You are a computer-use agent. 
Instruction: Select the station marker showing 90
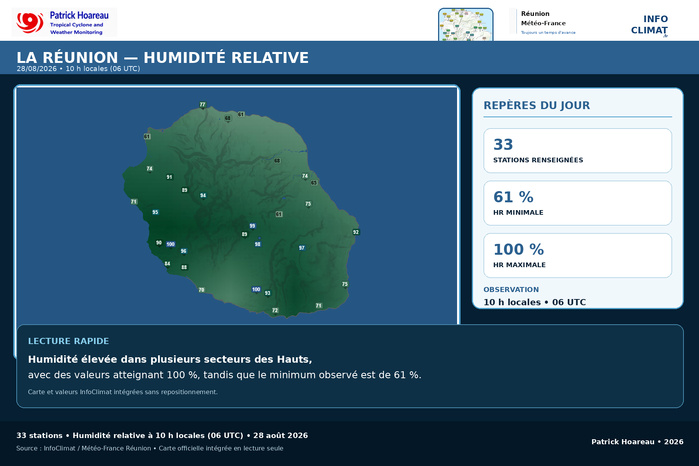[159, 243]
